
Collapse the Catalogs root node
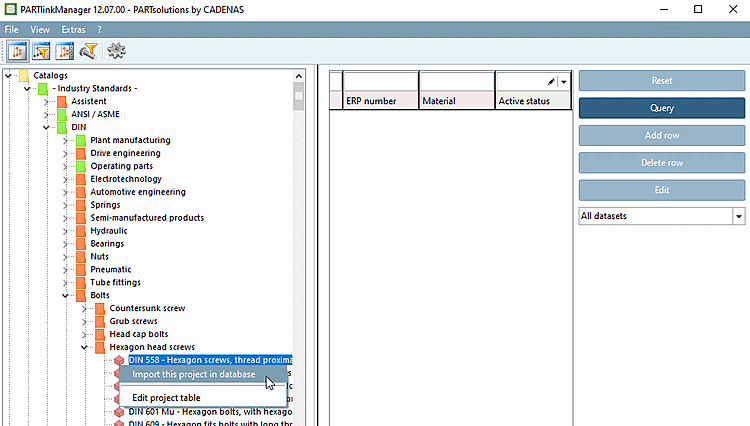click(x=8, y=76)
